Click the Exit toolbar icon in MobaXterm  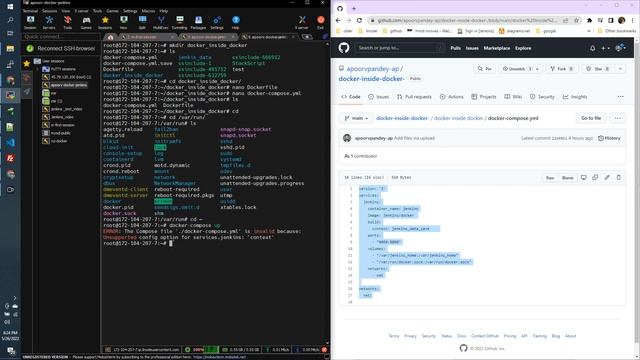click(321, 22)
